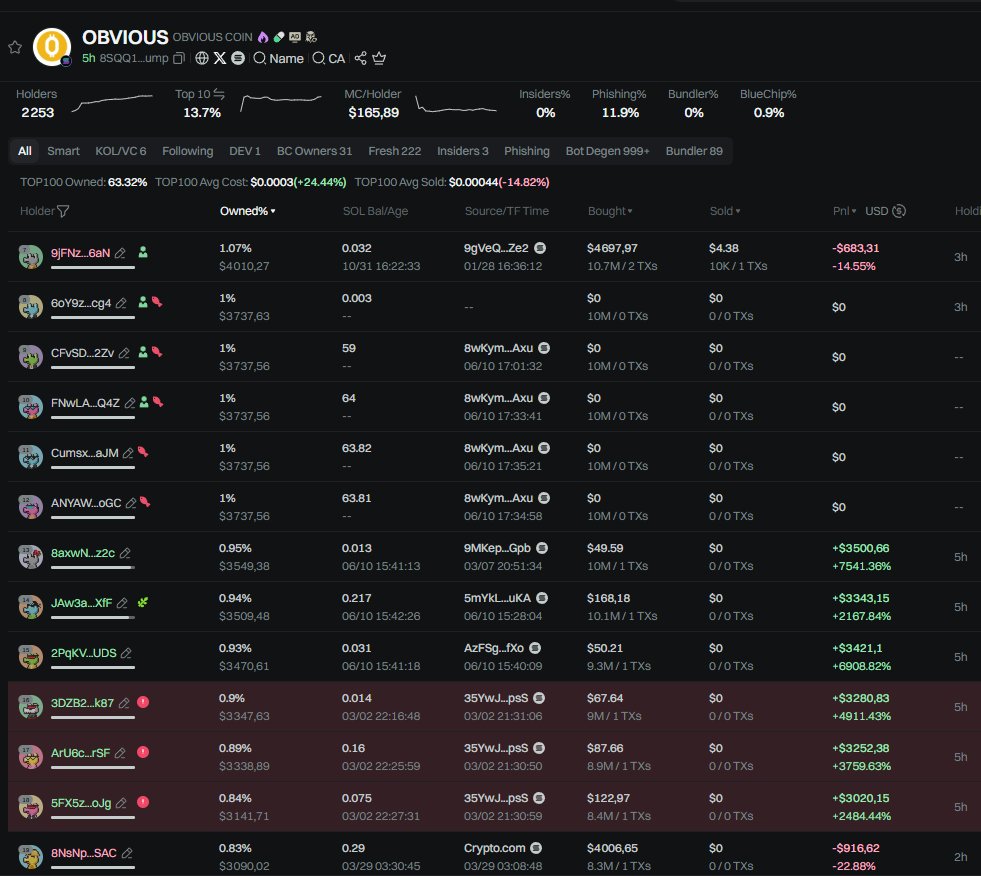The image size is (981, 876).
Task: Edit the label for Cumsx...aJM
Action: [128, 454]
